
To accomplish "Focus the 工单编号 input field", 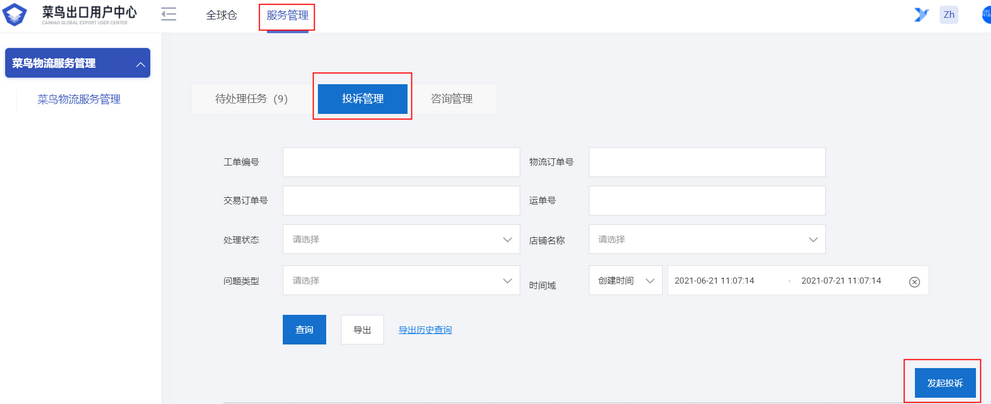I will click(401, 162).
